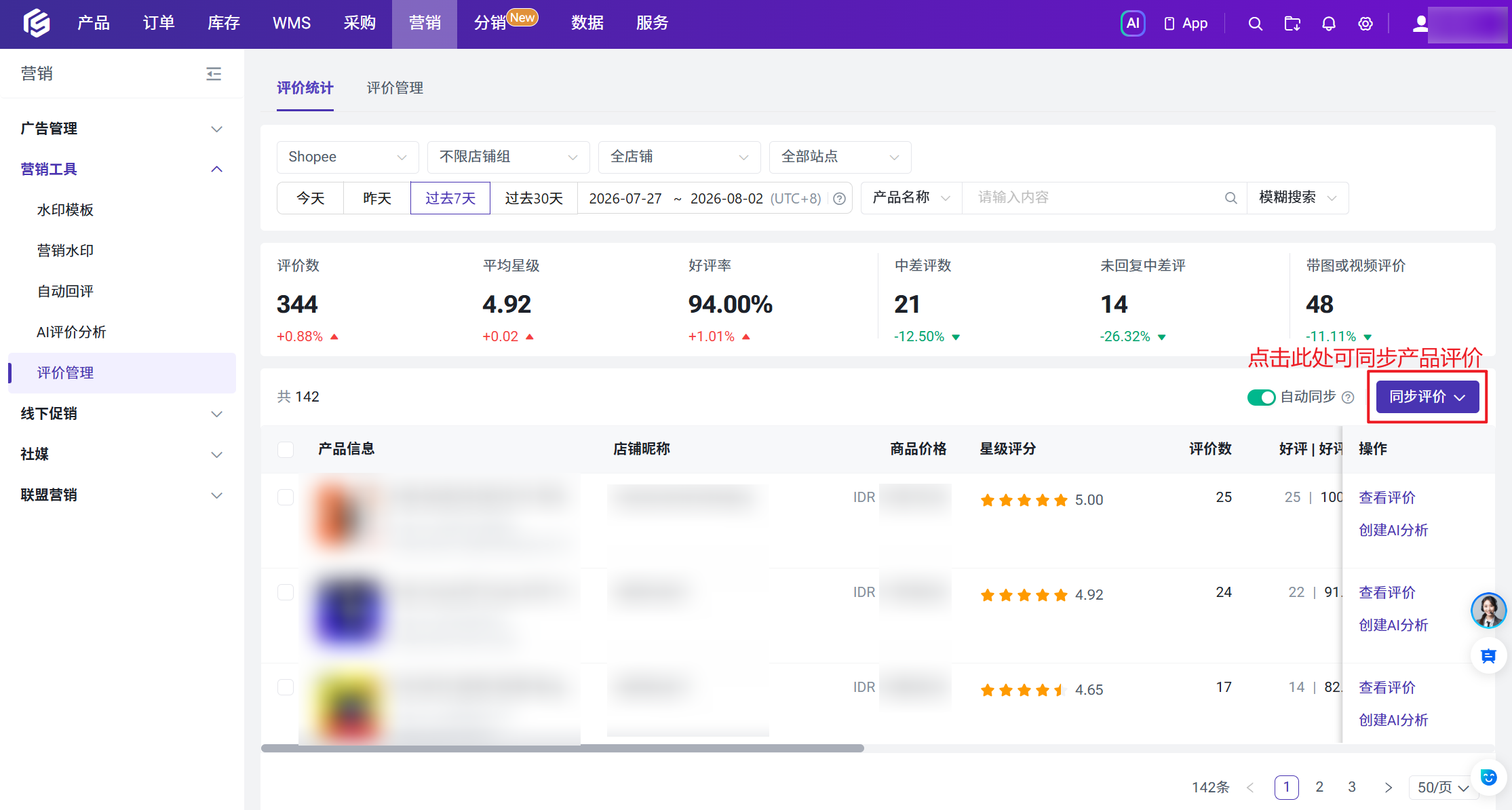Collapse the 营销 sidebar menu
The image size is (1512, 810).
click(214, 73)
